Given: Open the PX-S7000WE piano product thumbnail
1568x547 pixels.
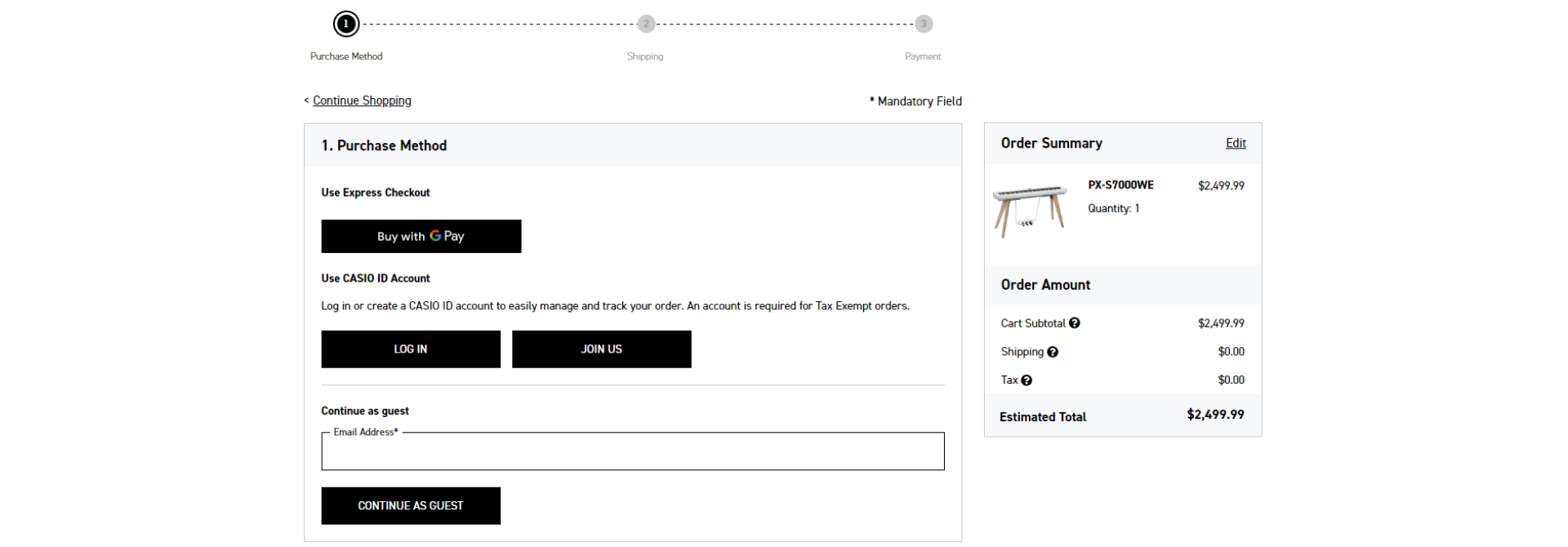Looking at the screenshot, I should coord(1030,210).
